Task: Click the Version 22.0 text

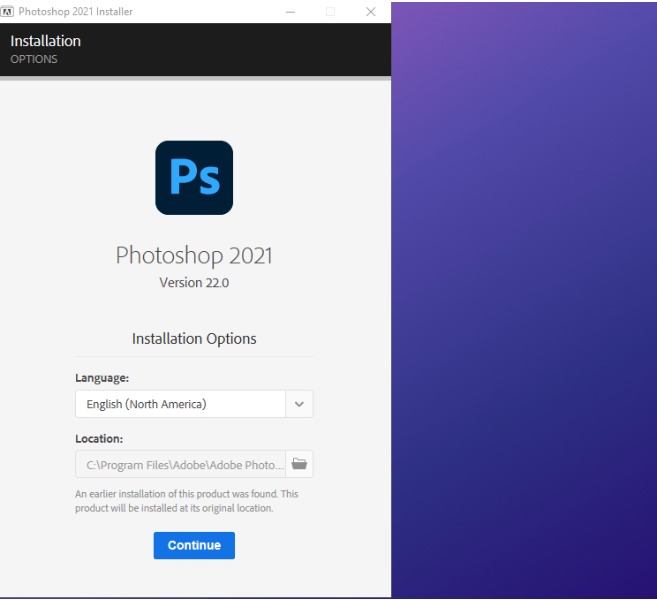Action: 194,283
